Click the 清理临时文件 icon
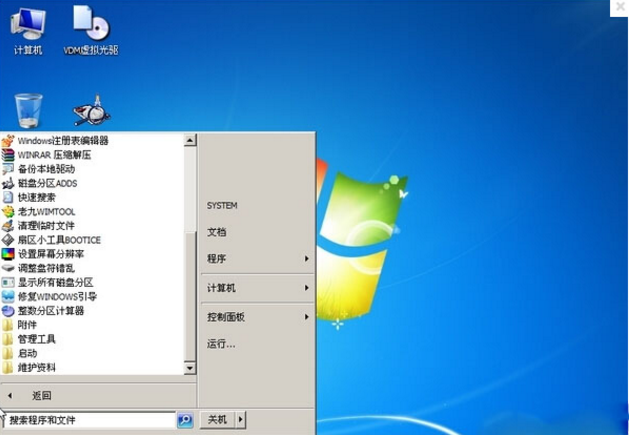 tap(8, 226)
